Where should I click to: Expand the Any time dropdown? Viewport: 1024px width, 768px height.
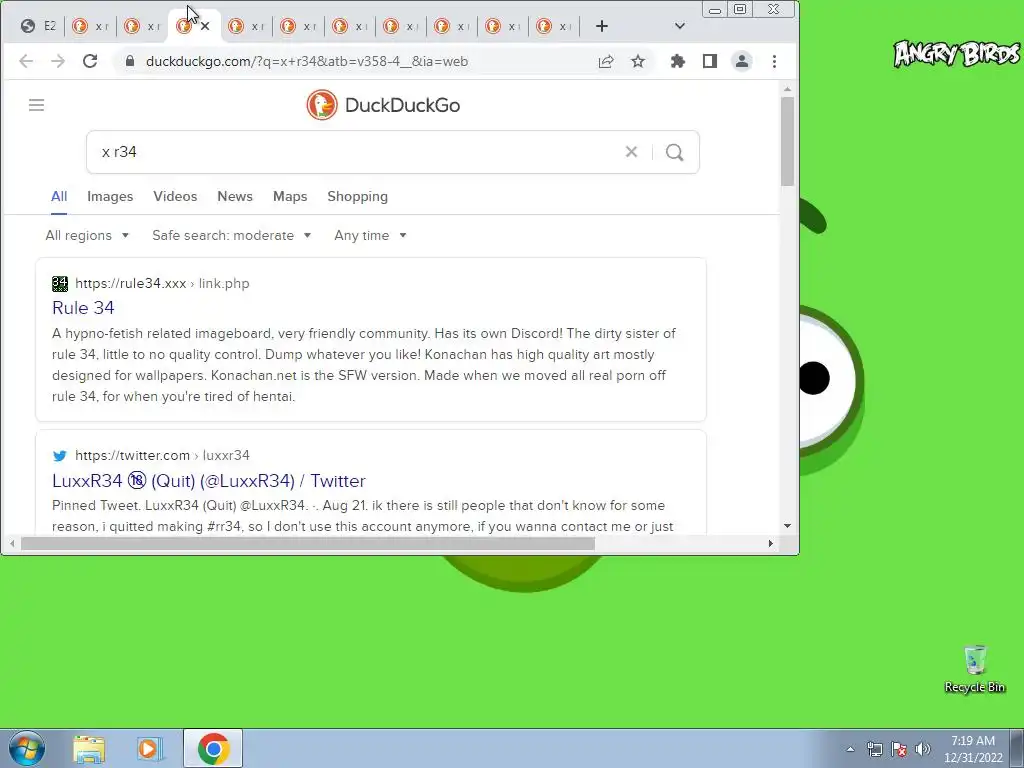(370, 236)
